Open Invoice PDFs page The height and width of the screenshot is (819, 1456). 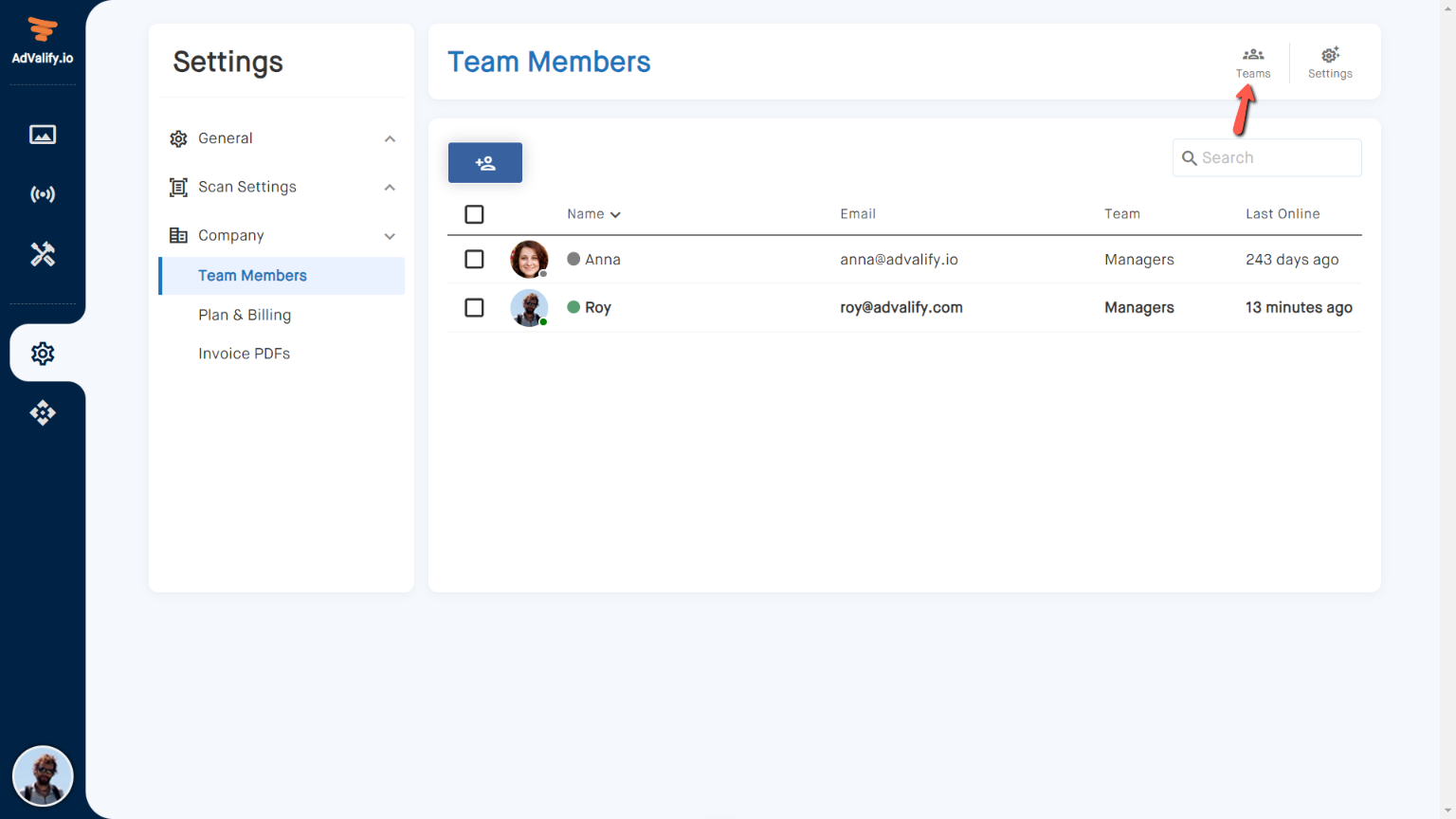[244, 354]
